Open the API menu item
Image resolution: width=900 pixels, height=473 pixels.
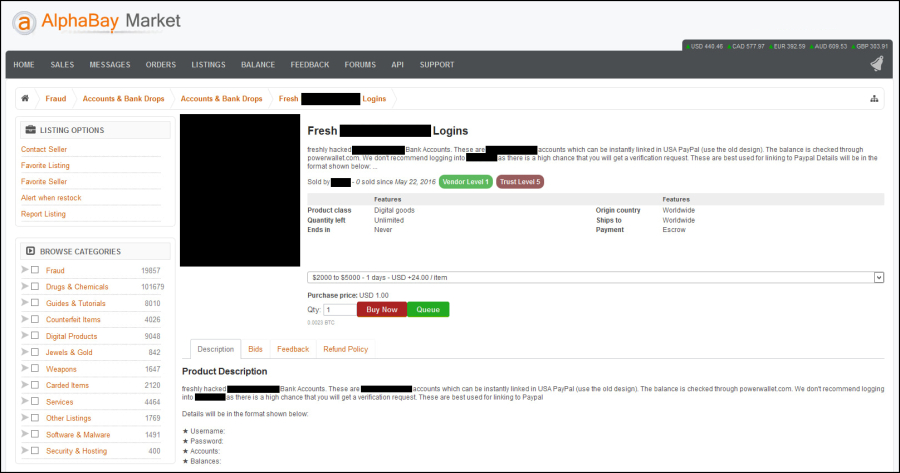pos(398,65)
